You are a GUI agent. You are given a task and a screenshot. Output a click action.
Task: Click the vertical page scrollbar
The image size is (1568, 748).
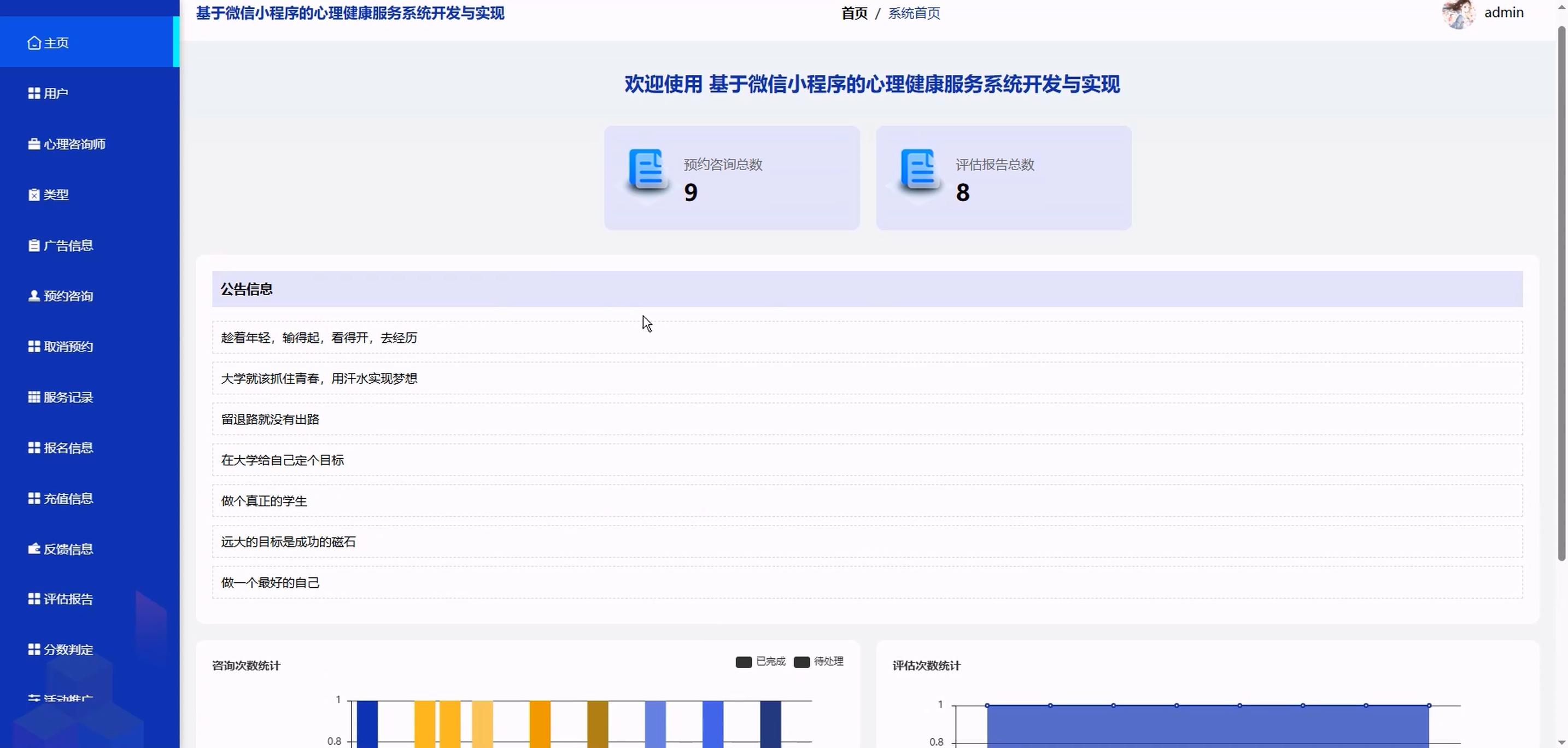1561,292
